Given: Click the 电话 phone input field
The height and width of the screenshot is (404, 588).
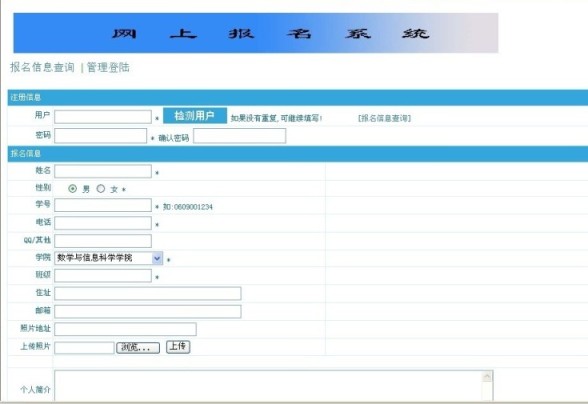Looking at the screenshot, I should click(x=103, y=223).
